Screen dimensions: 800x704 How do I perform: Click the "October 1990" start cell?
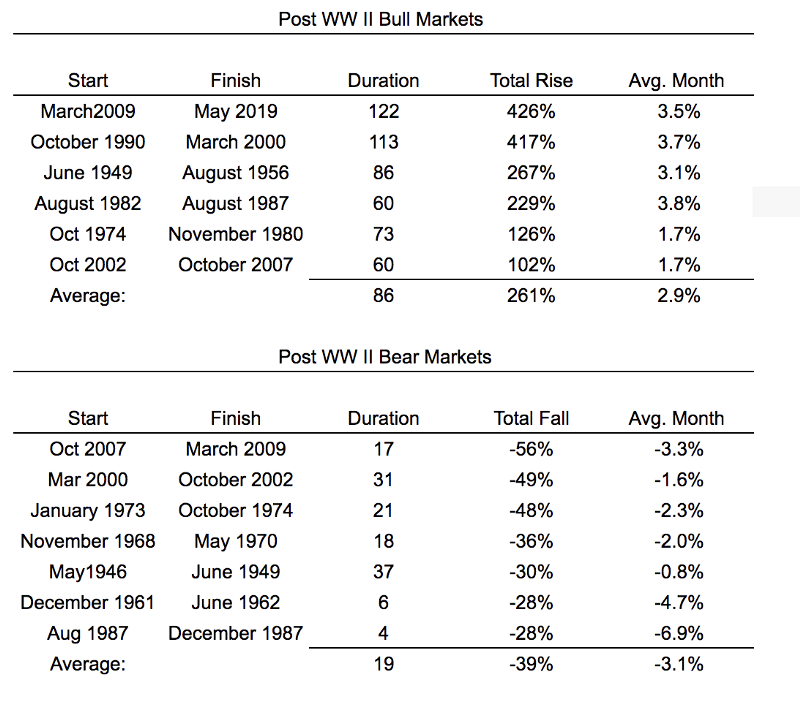pyautogui.click(x=88, y=142)
